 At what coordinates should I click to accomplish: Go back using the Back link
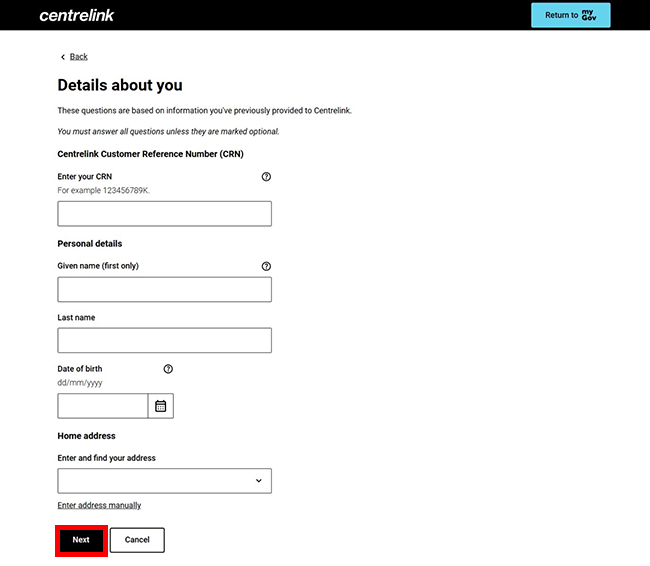coord(78,57)
